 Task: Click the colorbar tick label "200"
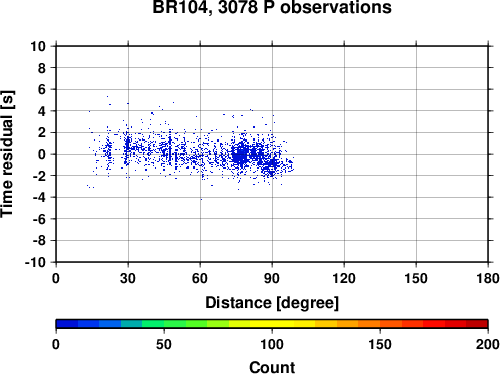click(488, 344)
